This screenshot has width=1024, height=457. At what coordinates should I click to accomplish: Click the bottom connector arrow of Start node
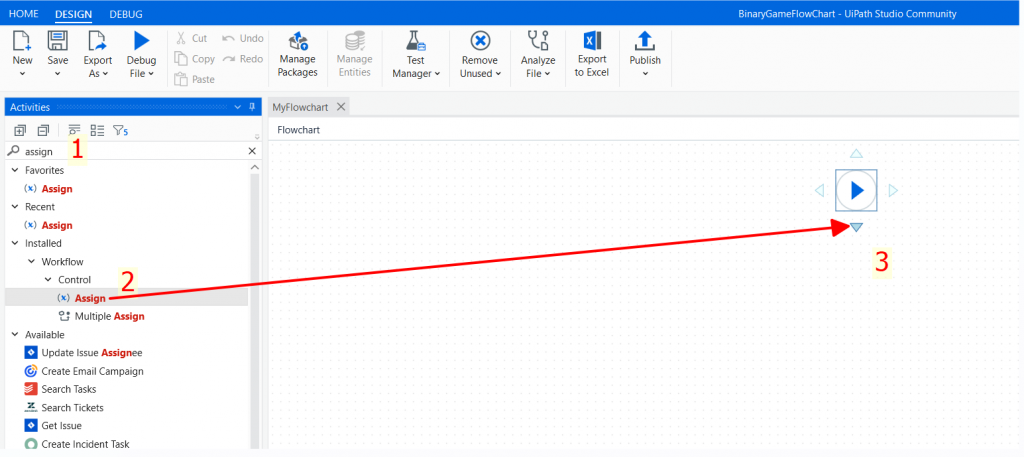[x=857, y=227]
